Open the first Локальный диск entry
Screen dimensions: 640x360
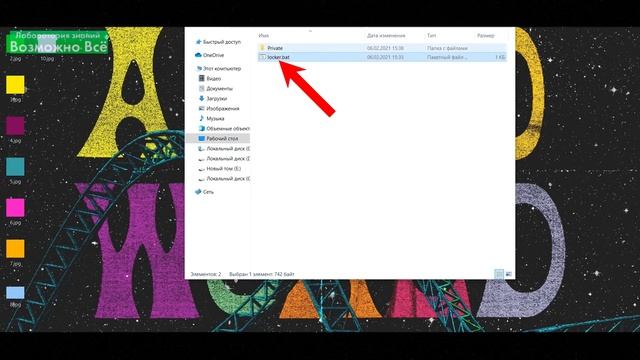coord(224,149)
